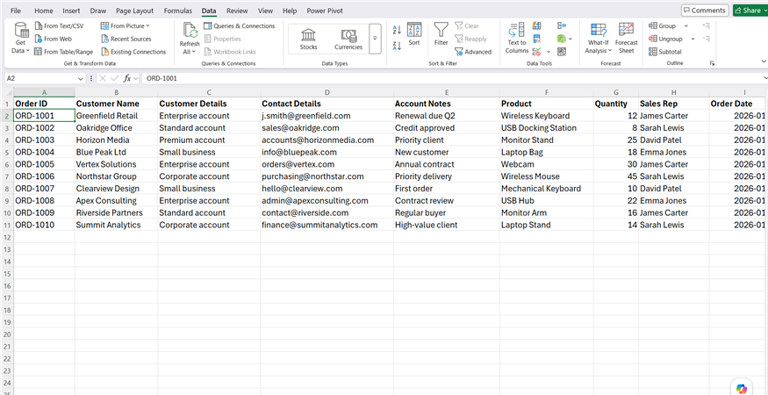Viewport: 768px width, 395px height.
Task: Open the Sort dialog
Action: coord(414,34)
